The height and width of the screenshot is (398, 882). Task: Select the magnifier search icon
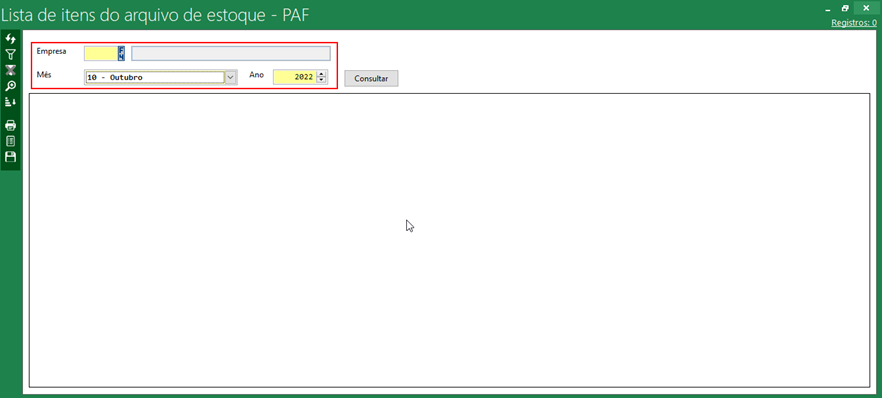tap(10, 86)
